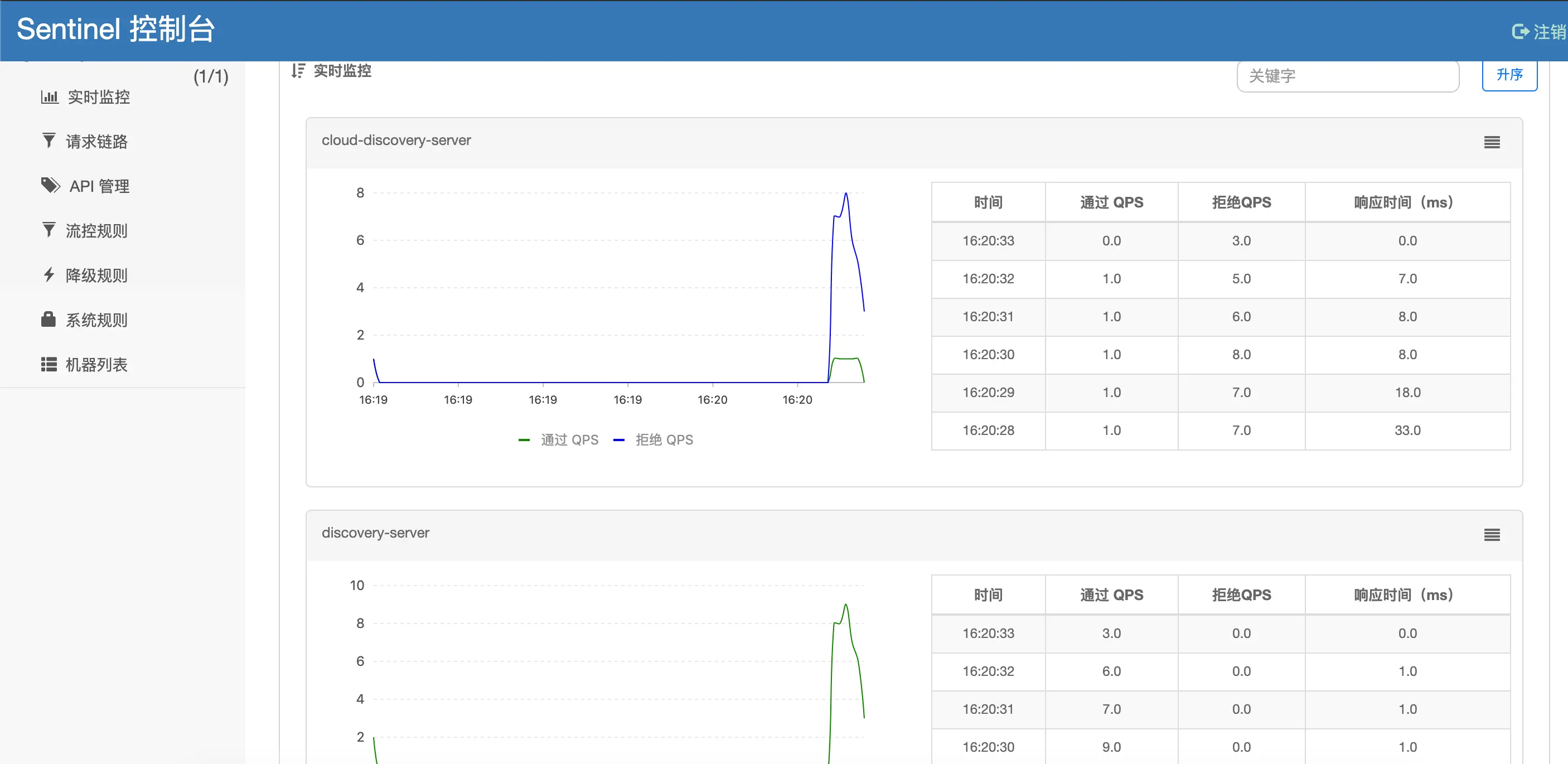The height and width of the screenshot is (764, 1568).
Task: Click the Sentinel 控制台 title
Action: coord(115,29)
